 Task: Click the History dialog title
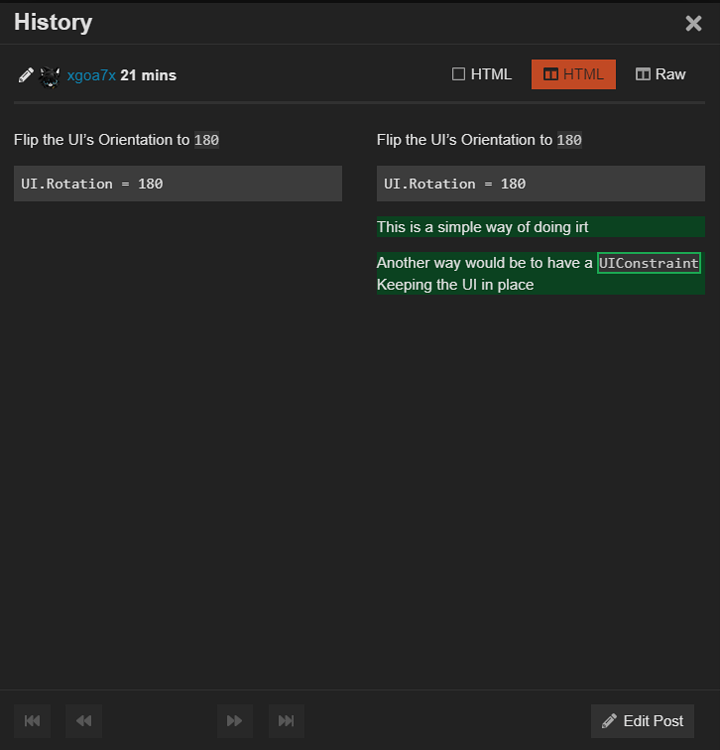coord(53,22)
